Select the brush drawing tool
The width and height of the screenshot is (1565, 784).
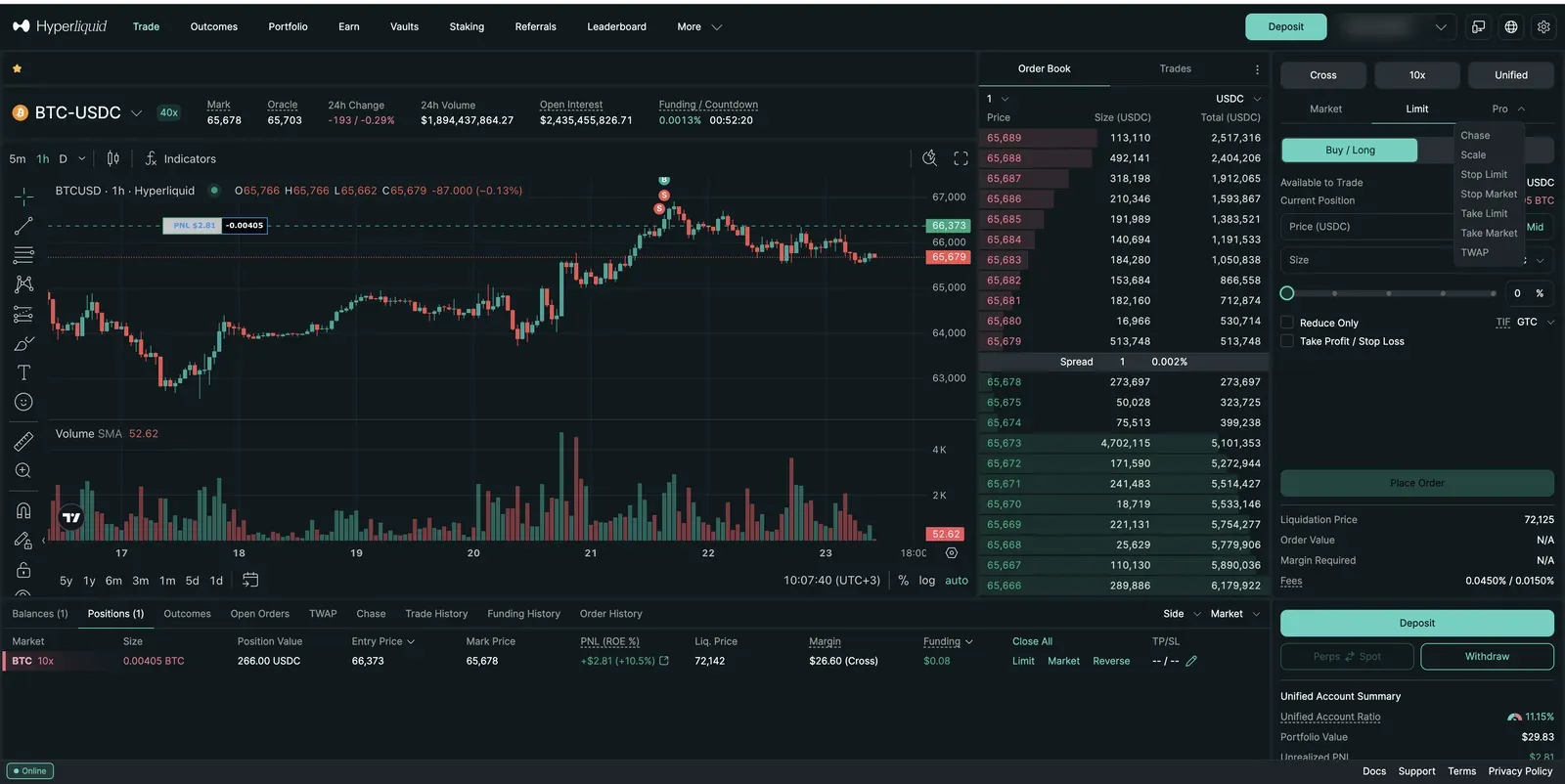[x=23, y=343]
